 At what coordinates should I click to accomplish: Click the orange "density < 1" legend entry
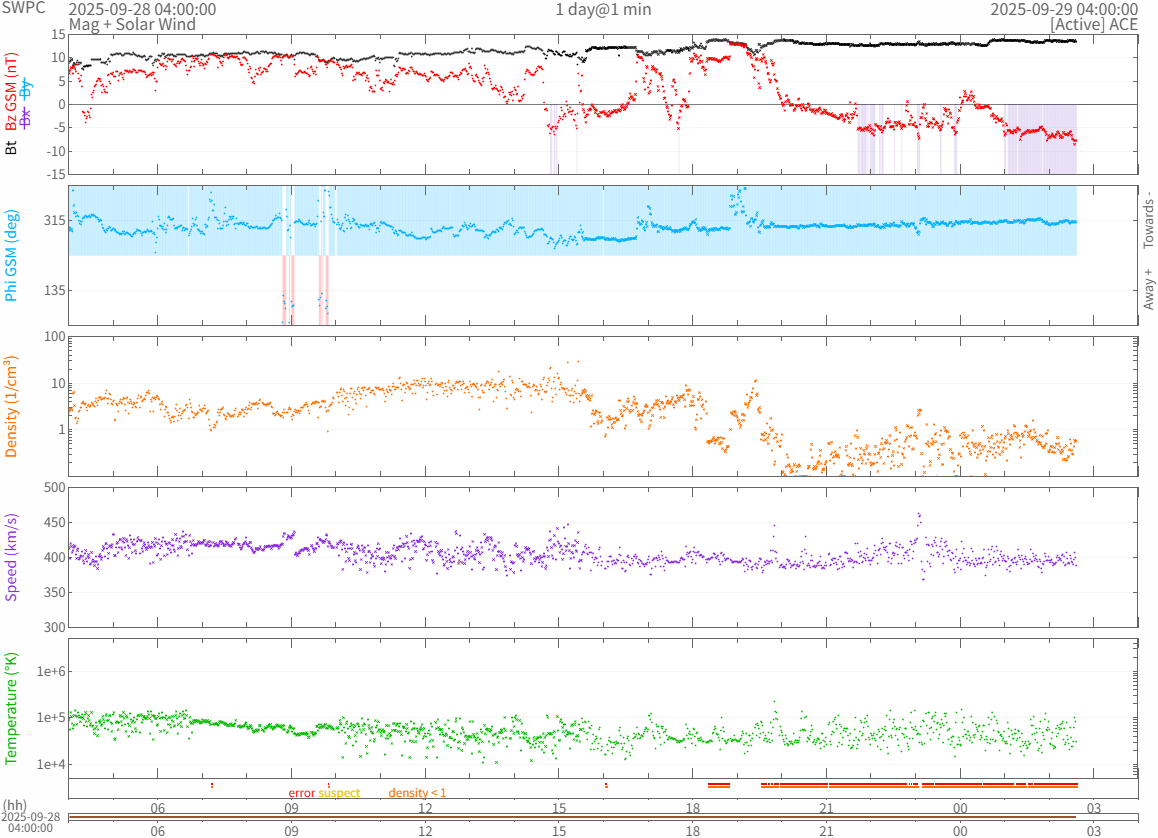417,793
